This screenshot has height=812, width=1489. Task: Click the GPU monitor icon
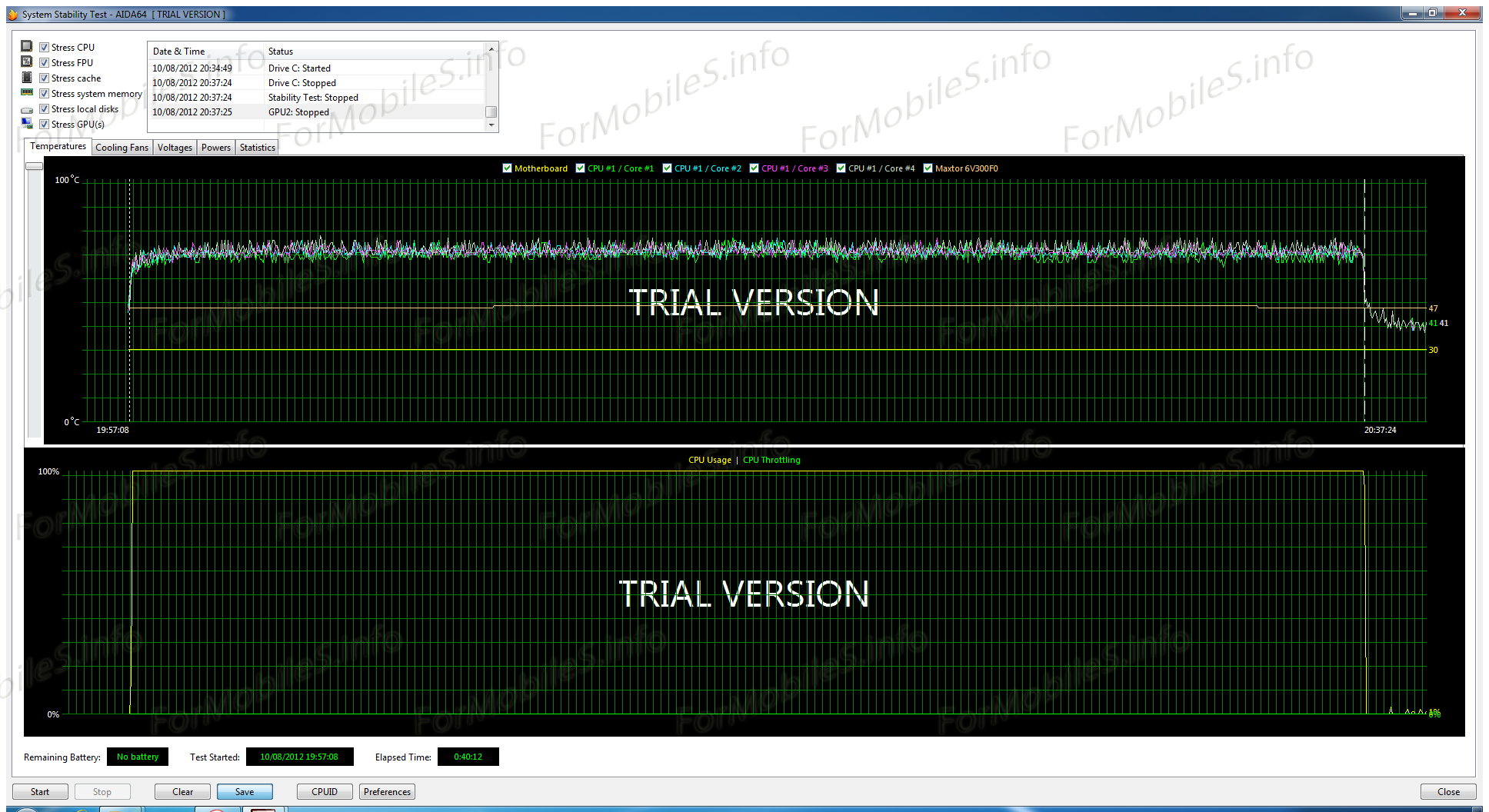point(27,124)
